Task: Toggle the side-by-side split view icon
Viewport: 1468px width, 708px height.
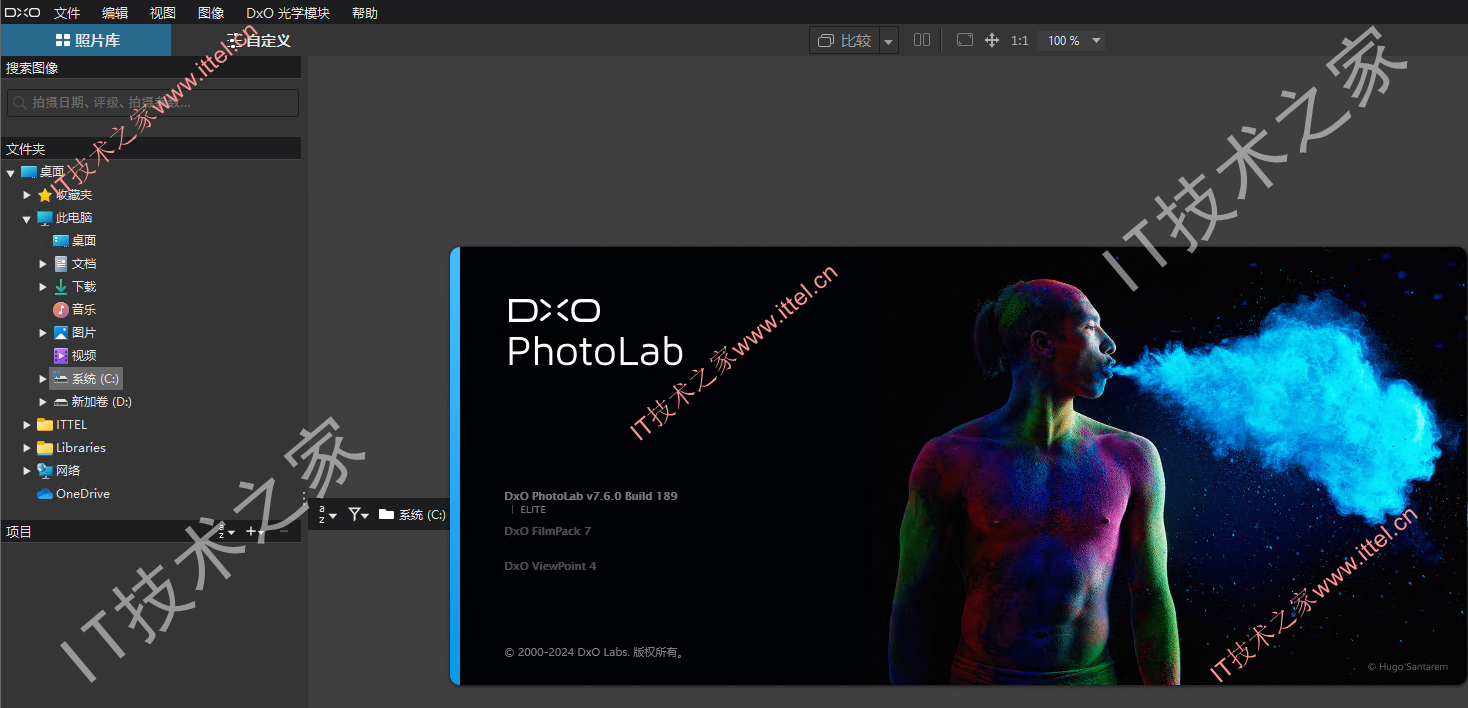Action: 922,40
